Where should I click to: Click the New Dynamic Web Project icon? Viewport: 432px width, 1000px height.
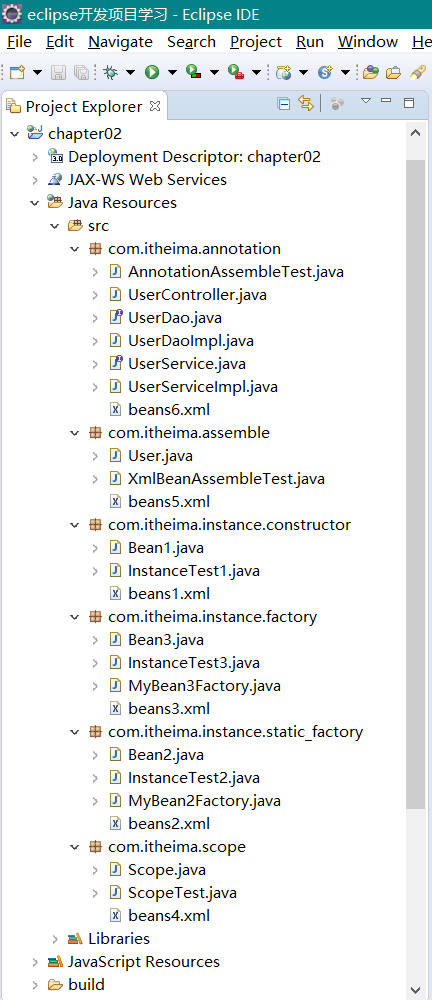(x=283, y=72)
